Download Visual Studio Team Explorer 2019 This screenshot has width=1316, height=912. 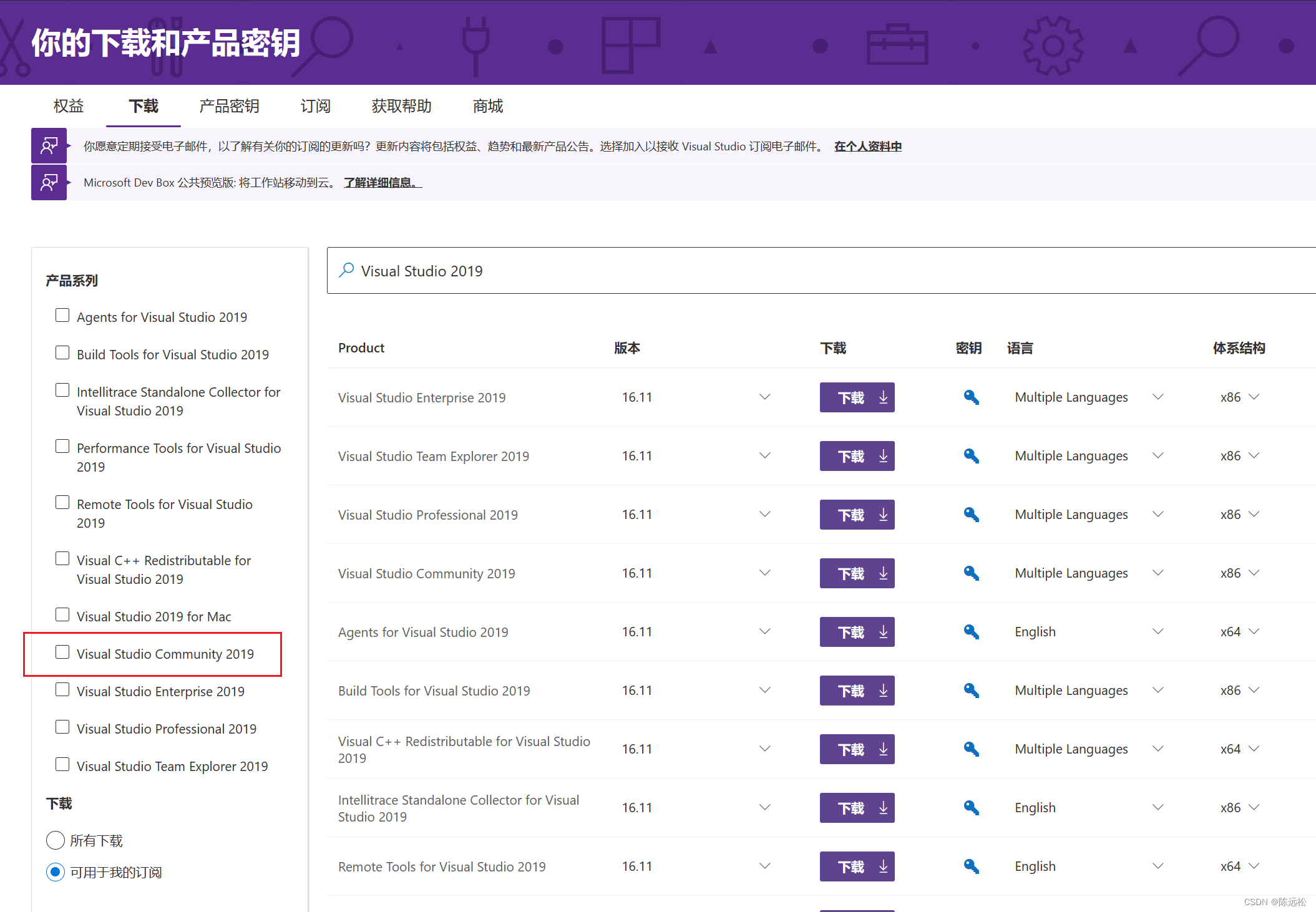pyautogui.click(x=857, y=456)
